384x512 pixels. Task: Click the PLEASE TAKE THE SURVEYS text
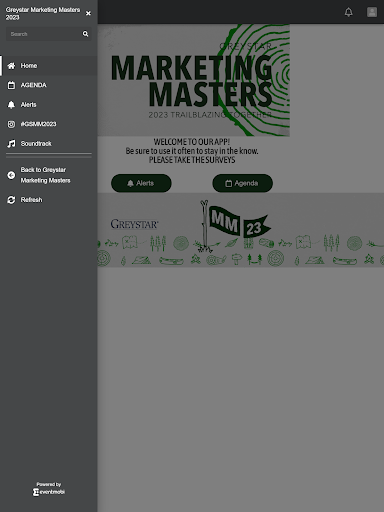192,160
